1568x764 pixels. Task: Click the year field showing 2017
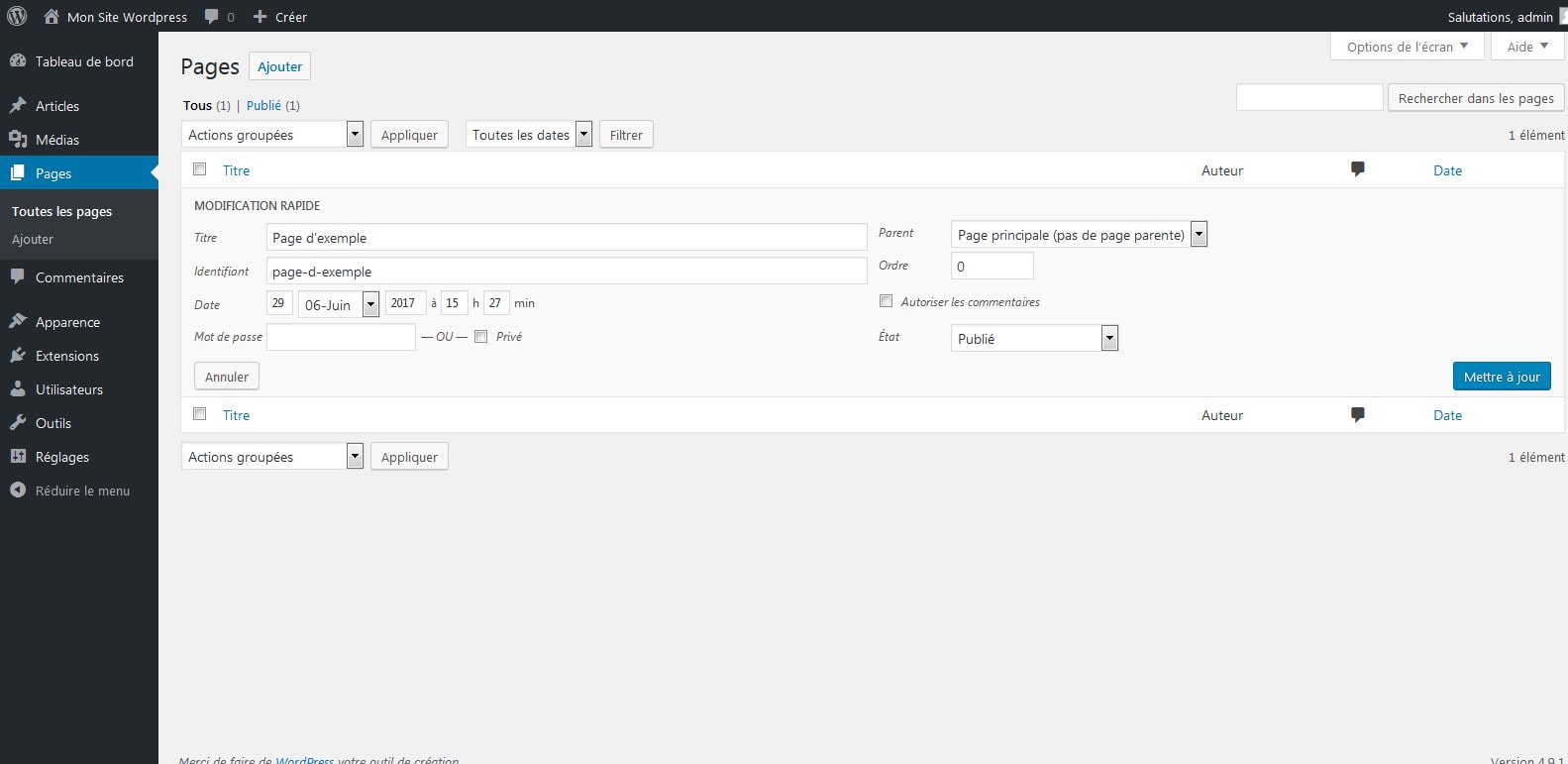406,303
